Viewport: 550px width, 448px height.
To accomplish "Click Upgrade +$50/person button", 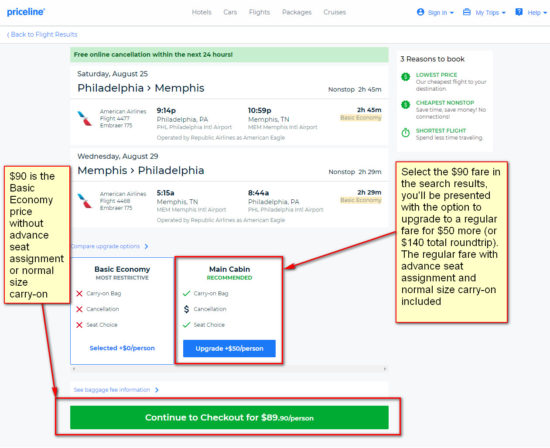I will pyautogui.click(x=229, y=348).
